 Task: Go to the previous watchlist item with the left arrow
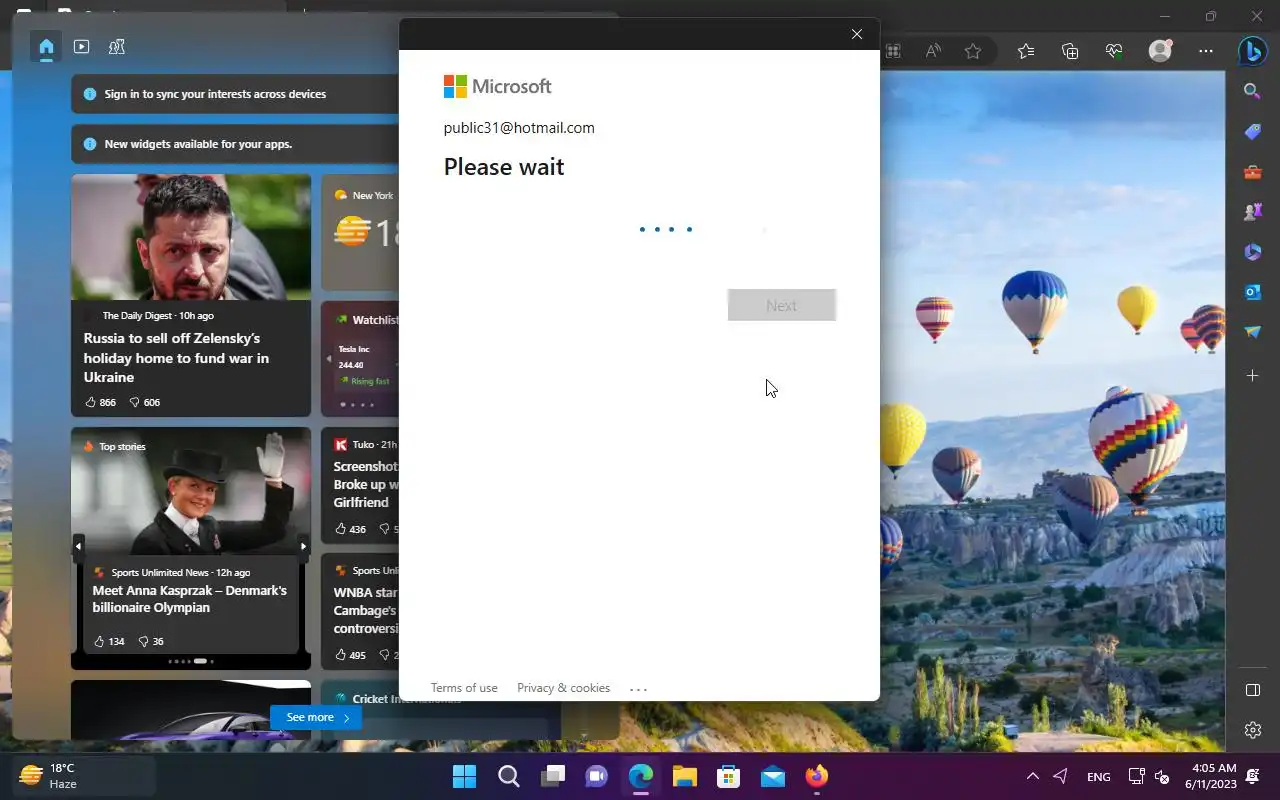pos(328,359)
